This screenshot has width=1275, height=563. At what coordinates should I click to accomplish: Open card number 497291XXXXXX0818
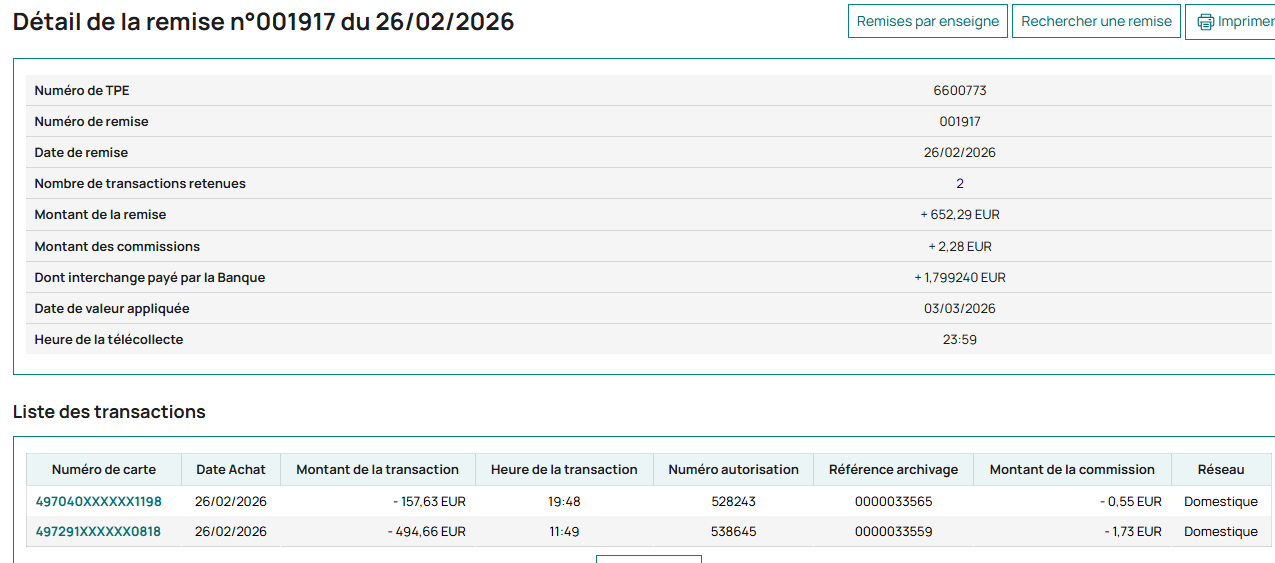tap(99, 531)
